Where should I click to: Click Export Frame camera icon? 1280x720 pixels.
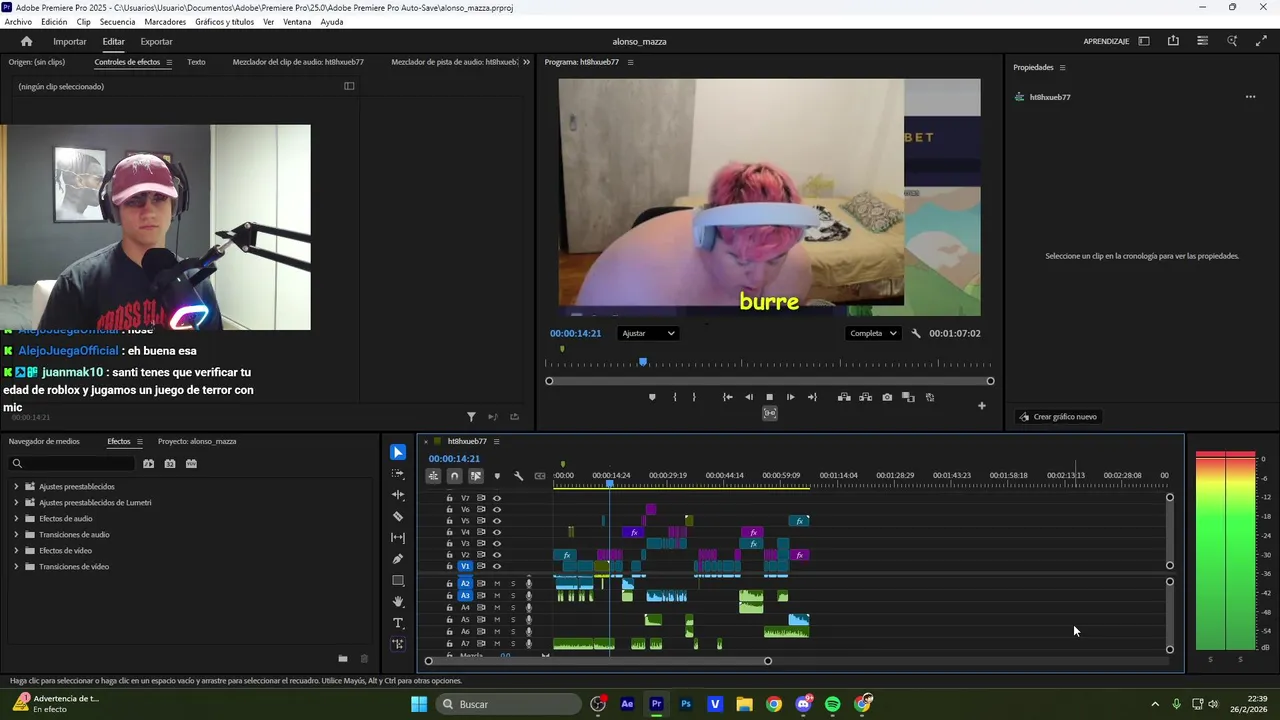887,397
